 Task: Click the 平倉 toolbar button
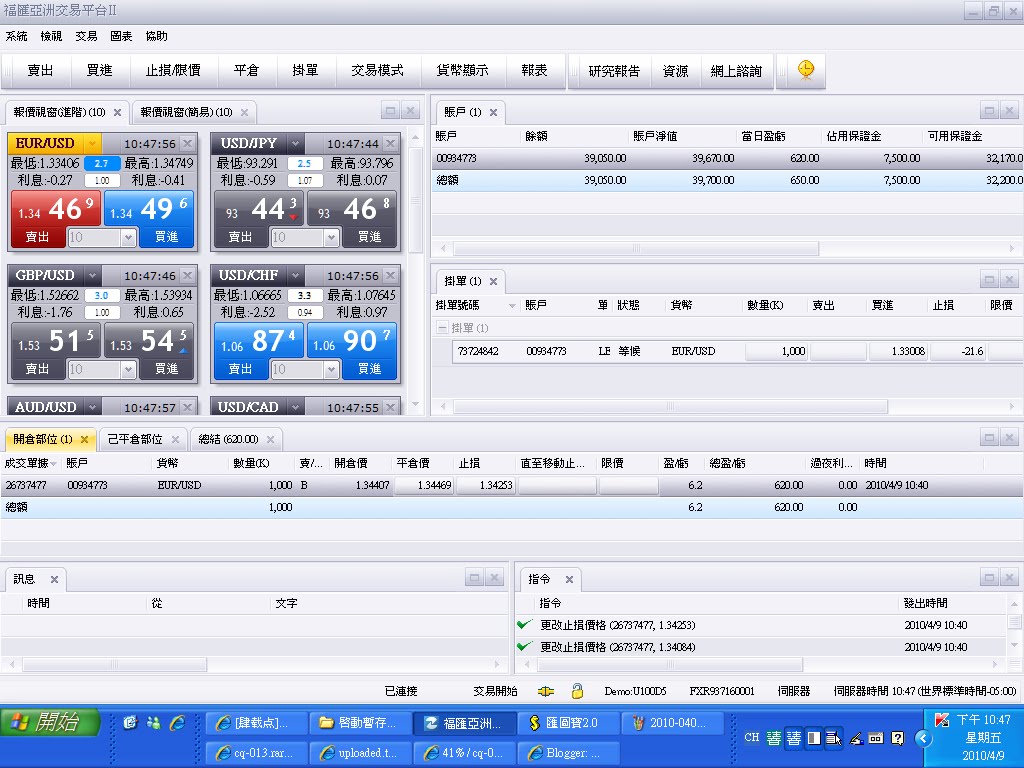point(246,71)
